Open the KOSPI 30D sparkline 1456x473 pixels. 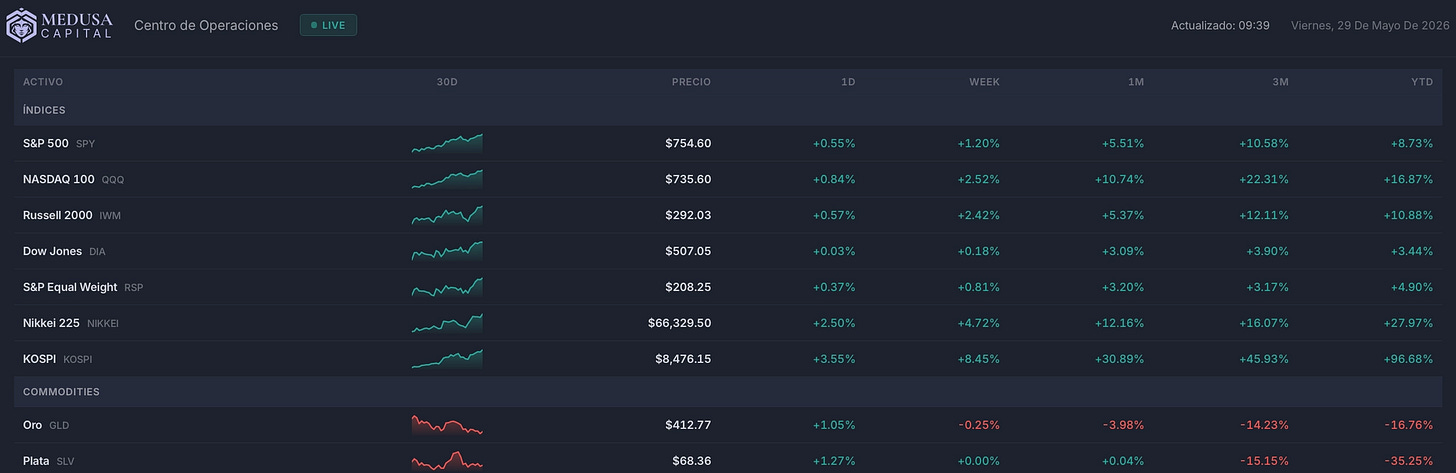pyautogui.click(x=447, y=359)
